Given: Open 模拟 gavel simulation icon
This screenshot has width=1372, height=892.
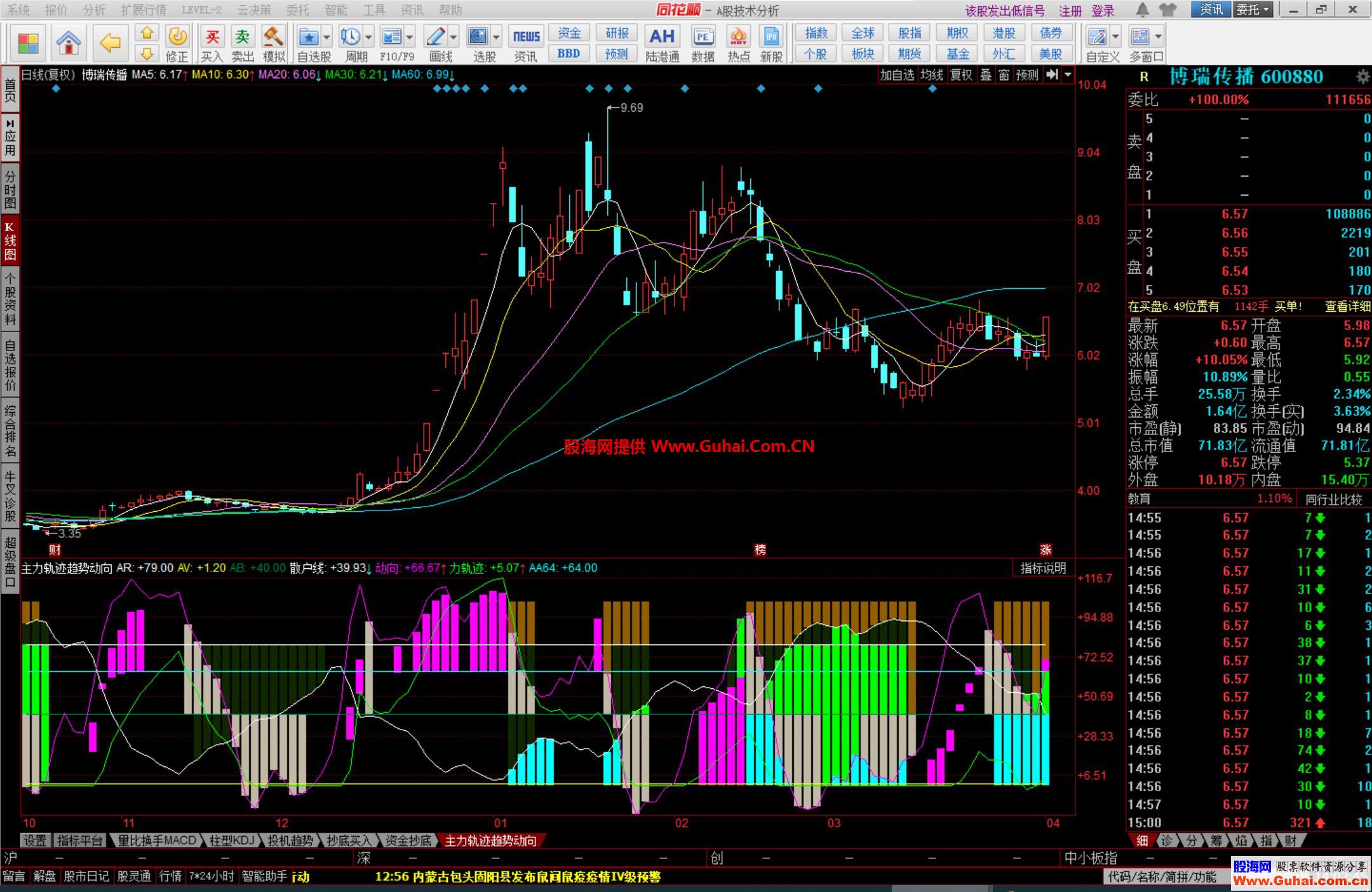Looking at the screenshot, I should pos(273,44).
